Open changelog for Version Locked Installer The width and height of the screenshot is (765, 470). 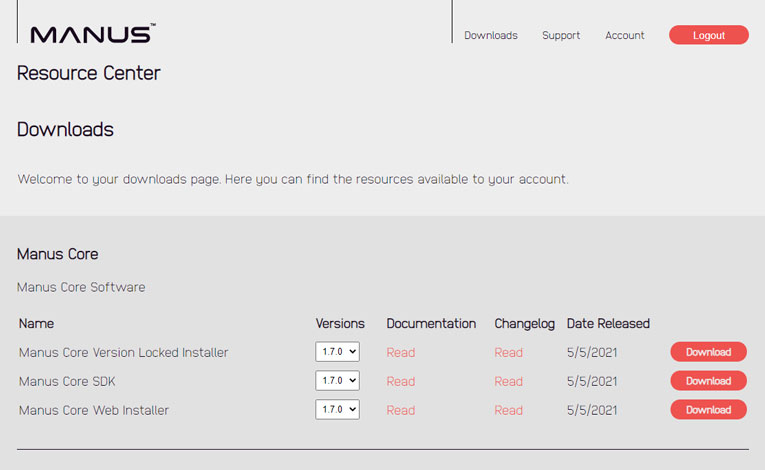coord(508,352)
